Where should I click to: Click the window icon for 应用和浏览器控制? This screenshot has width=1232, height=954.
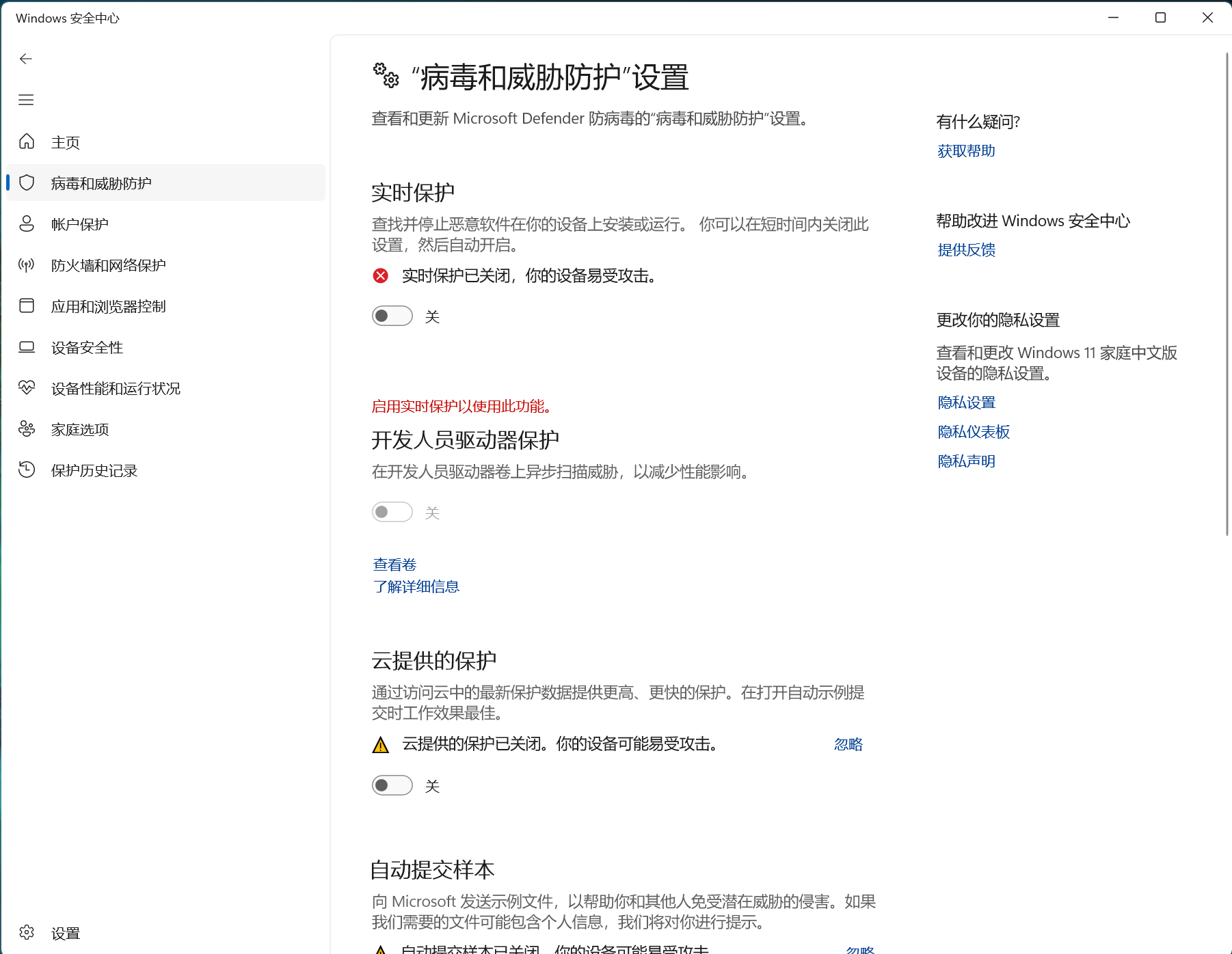27,305
